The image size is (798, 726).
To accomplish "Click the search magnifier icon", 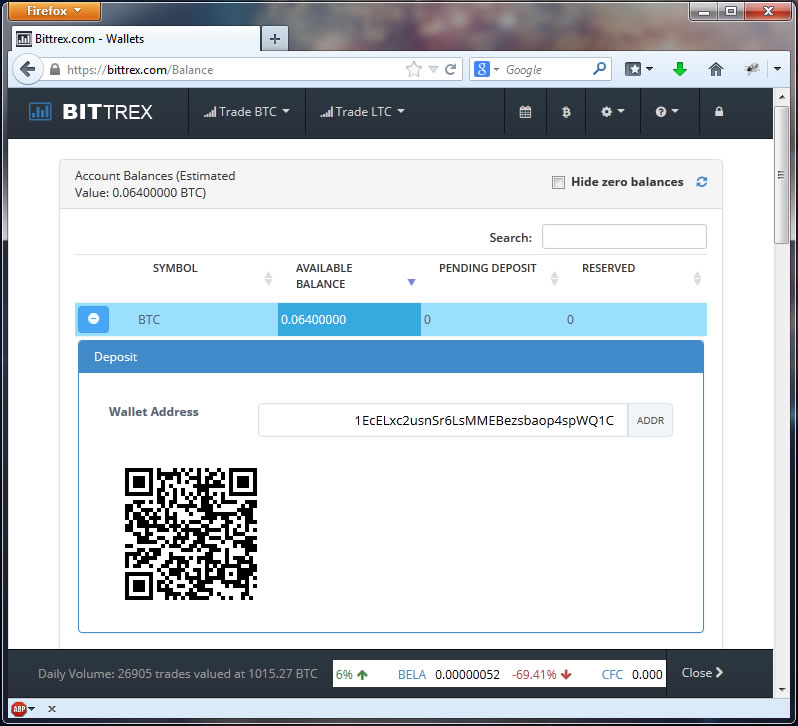I will tap(600, 68).
